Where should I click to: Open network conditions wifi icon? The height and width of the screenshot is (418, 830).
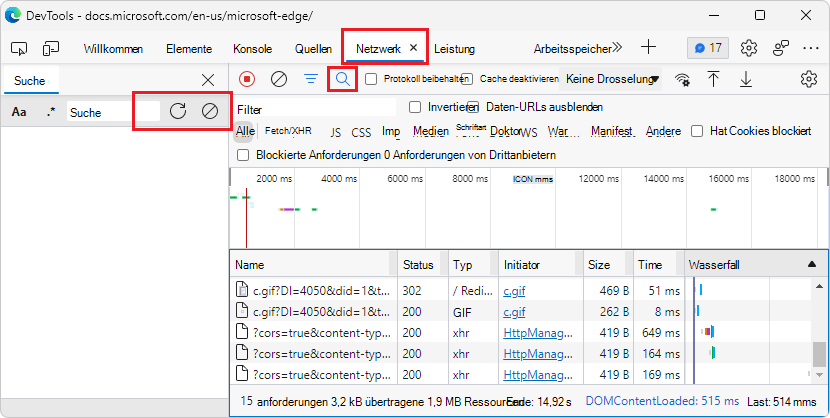click(x=682, y=79)
